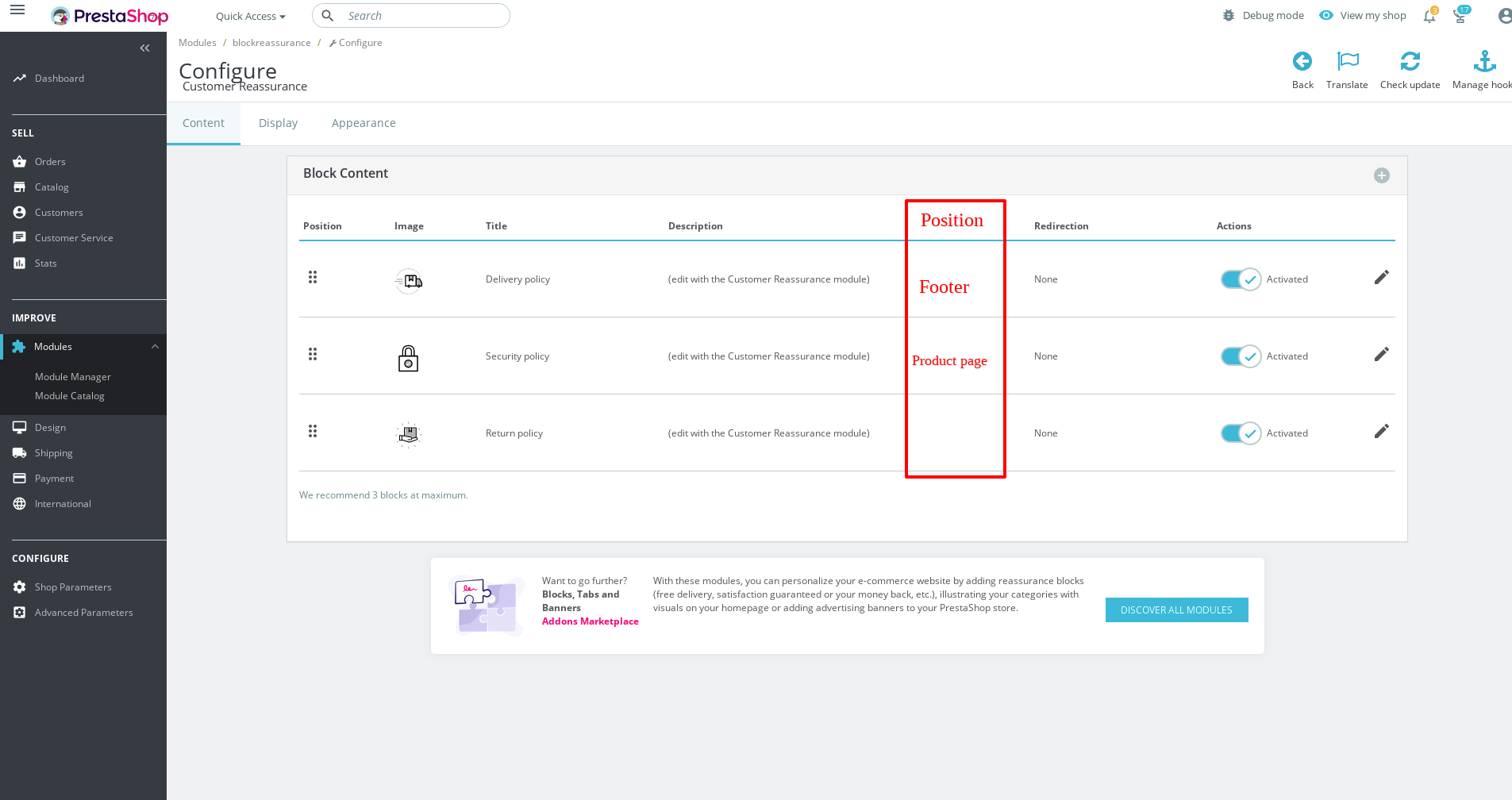Click the DISCOVER ALL MODULES button
This screenshot has width=1512, height=800.
pos(1176,610)
